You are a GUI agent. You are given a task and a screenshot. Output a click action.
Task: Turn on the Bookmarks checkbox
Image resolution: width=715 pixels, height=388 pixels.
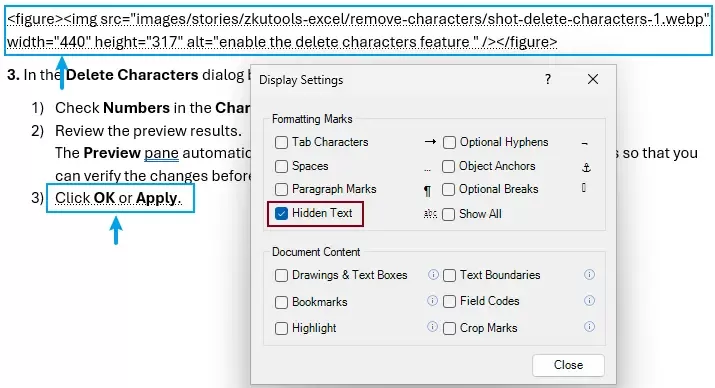[x=281, y=302]
